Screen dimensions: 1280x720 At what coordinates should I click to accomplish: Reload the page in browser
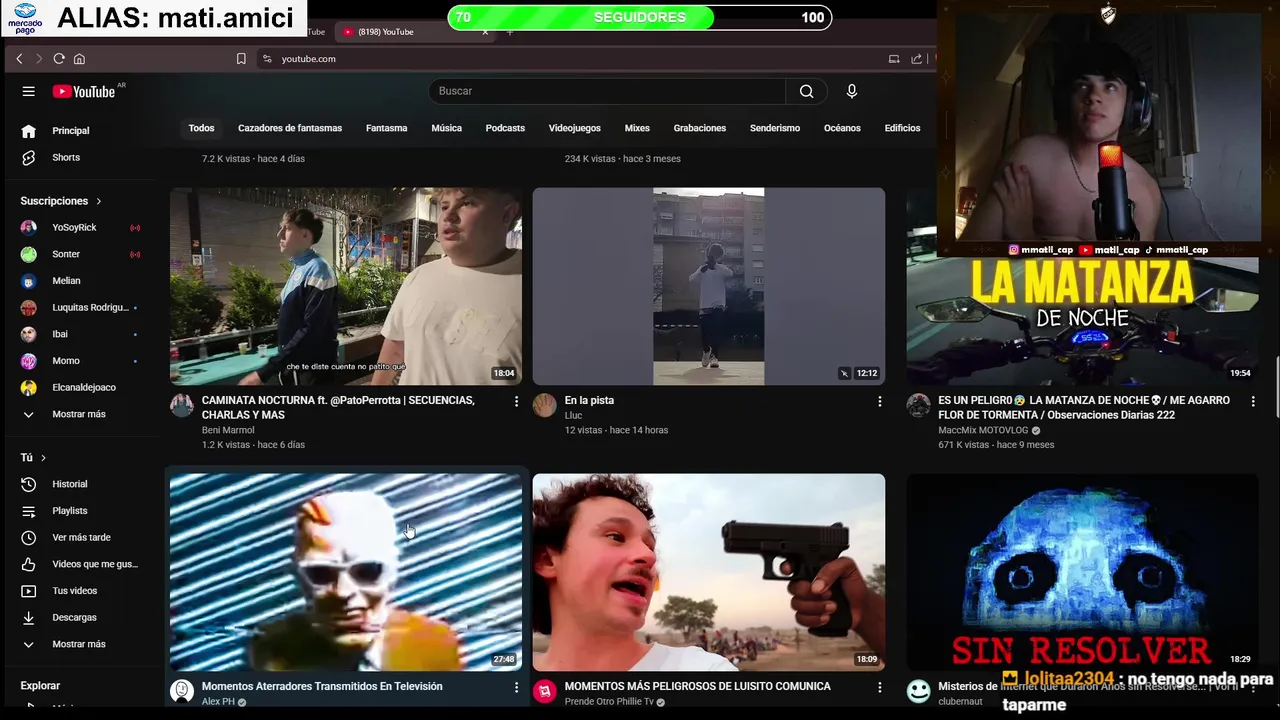pos(59,59)
